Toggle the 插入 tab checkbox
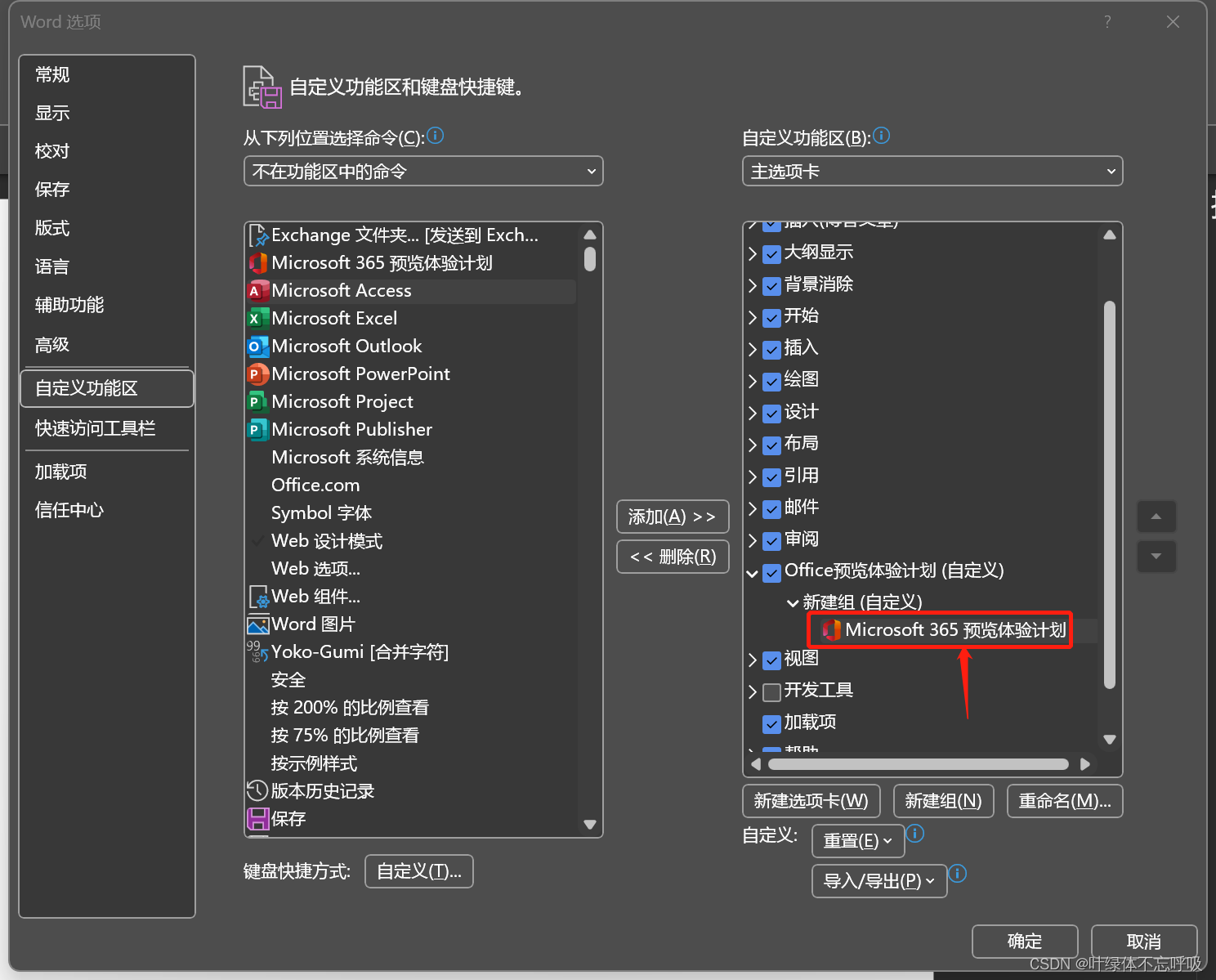The height and width of the screenshot is (980, 1216). point(771,350)
